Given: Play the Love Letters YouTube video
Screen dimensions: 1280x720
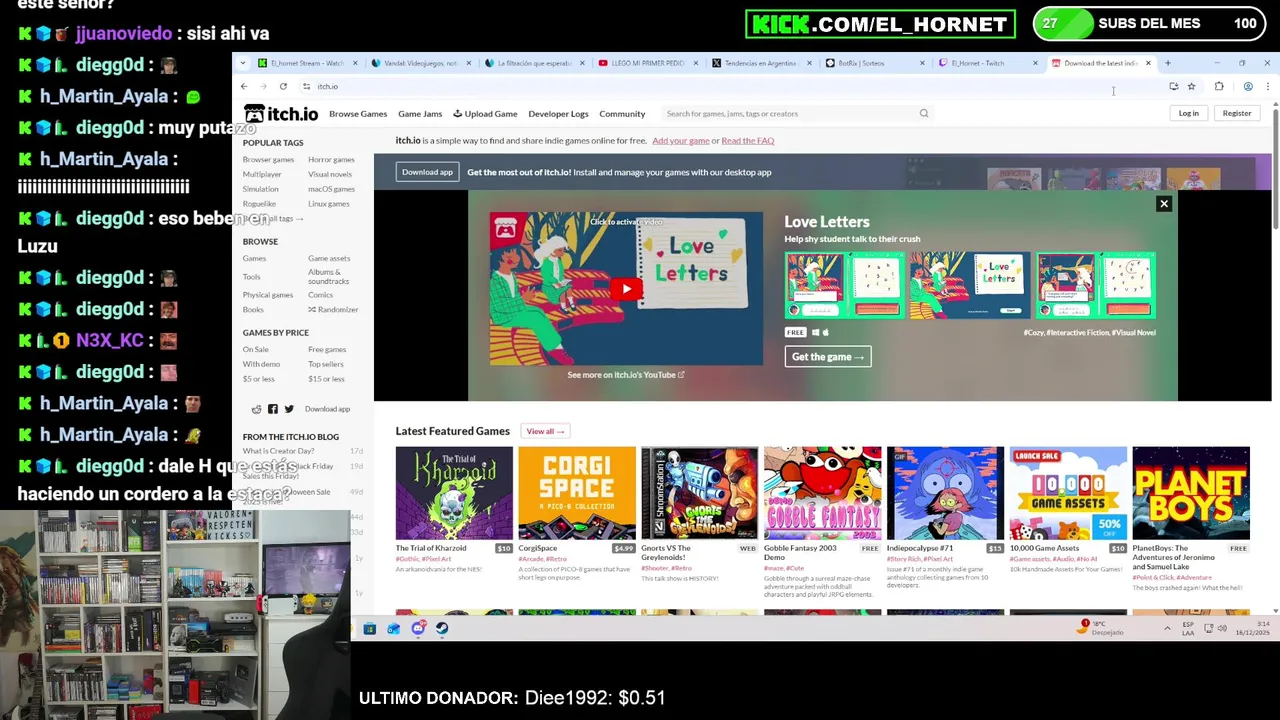Looking at the screenshot, I should (626, 289).
